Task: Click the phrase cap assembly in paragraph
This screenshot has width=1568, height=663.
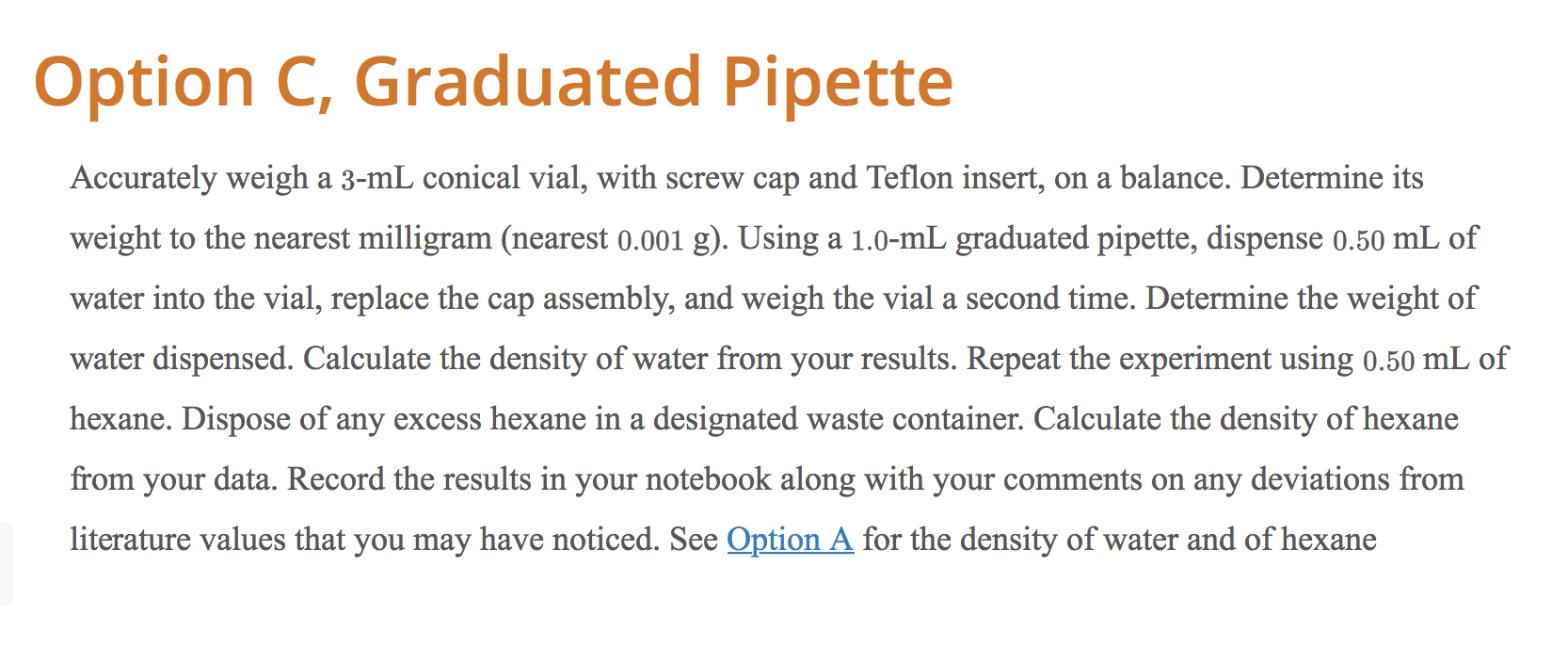Action: pyautogui.click(x=579, y=299)
